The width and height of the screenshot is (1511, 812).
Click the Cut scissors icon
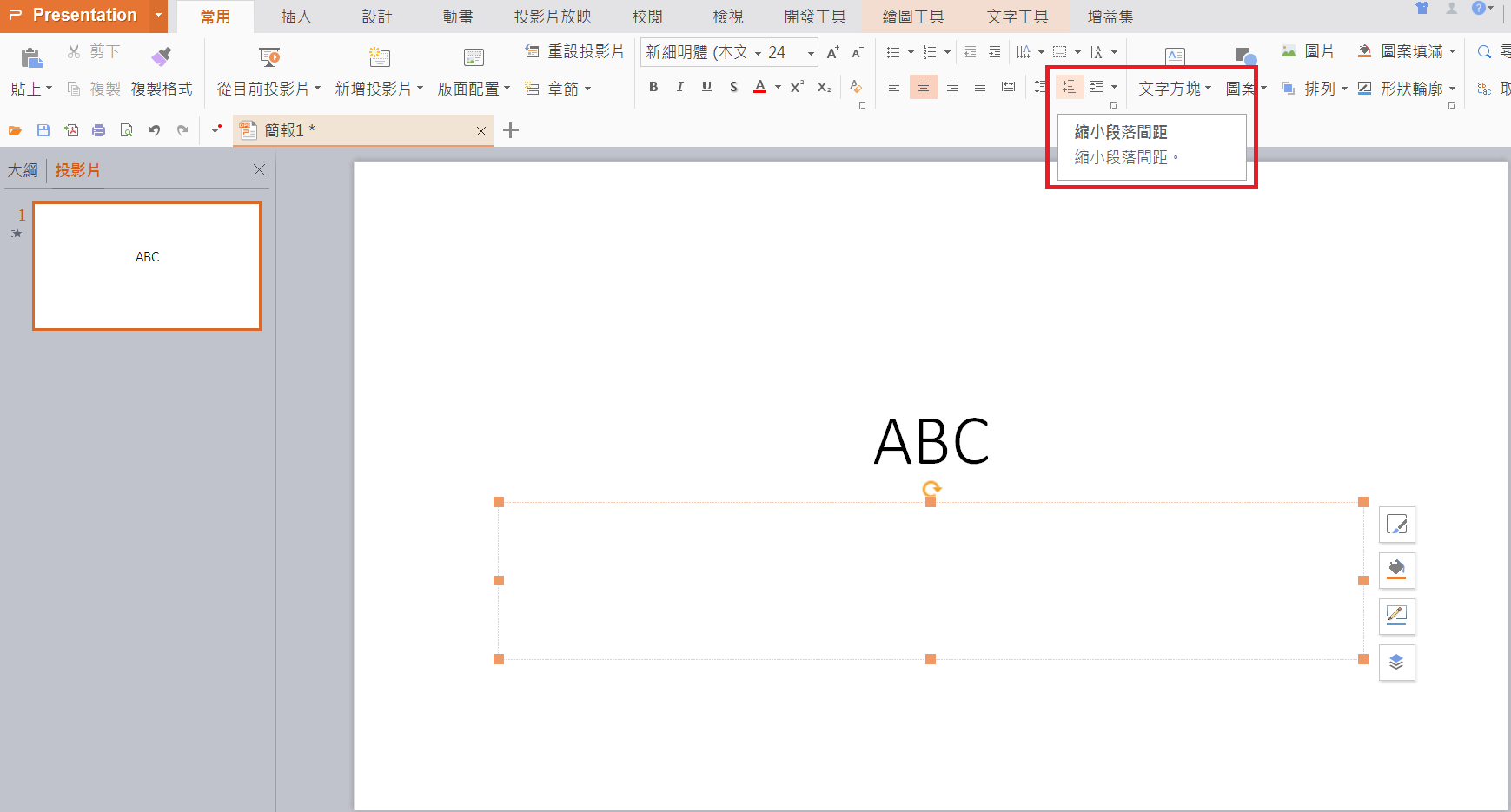(x=74, y=52)
